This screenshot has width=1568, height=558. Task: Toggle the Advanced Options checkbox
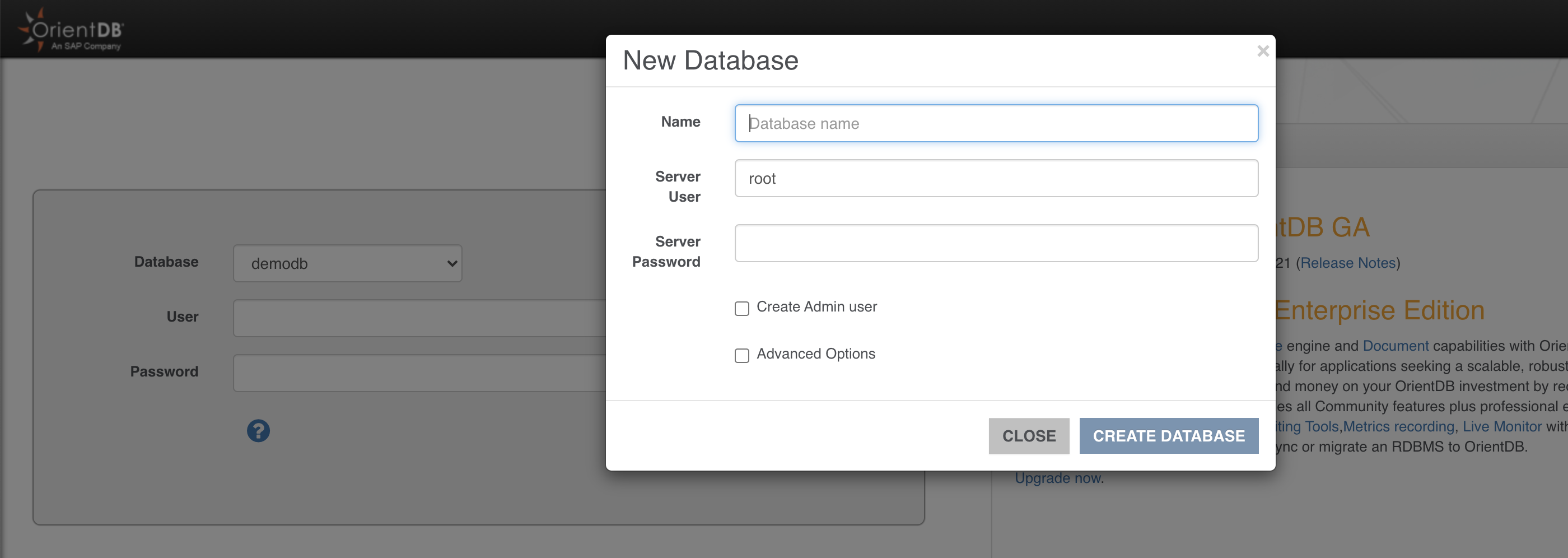[x=741, y=355]
